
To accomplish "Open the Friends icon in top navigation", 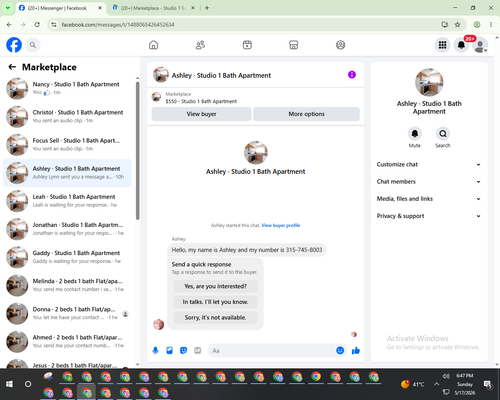I will tap(200, 45).
